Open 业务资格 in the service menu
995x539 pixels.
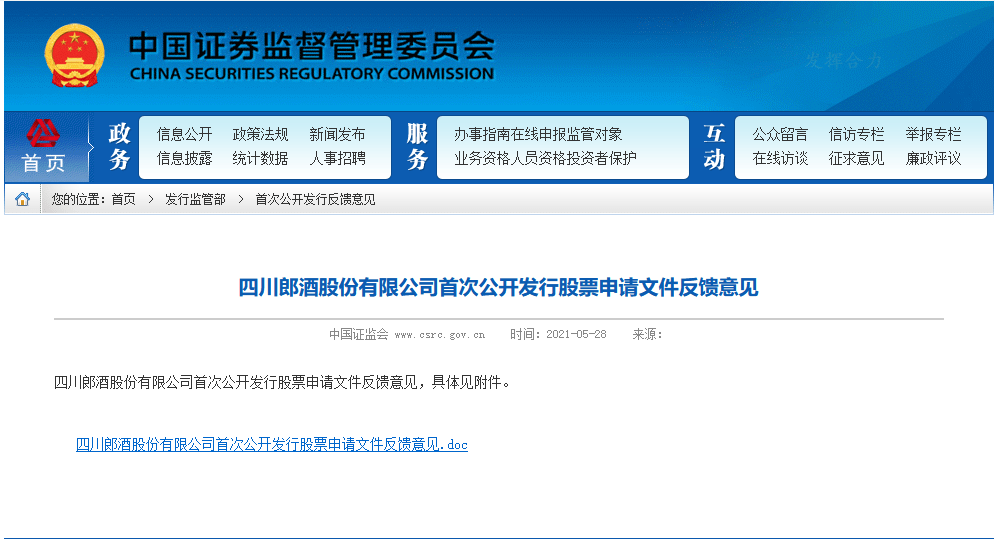(482, 158)
